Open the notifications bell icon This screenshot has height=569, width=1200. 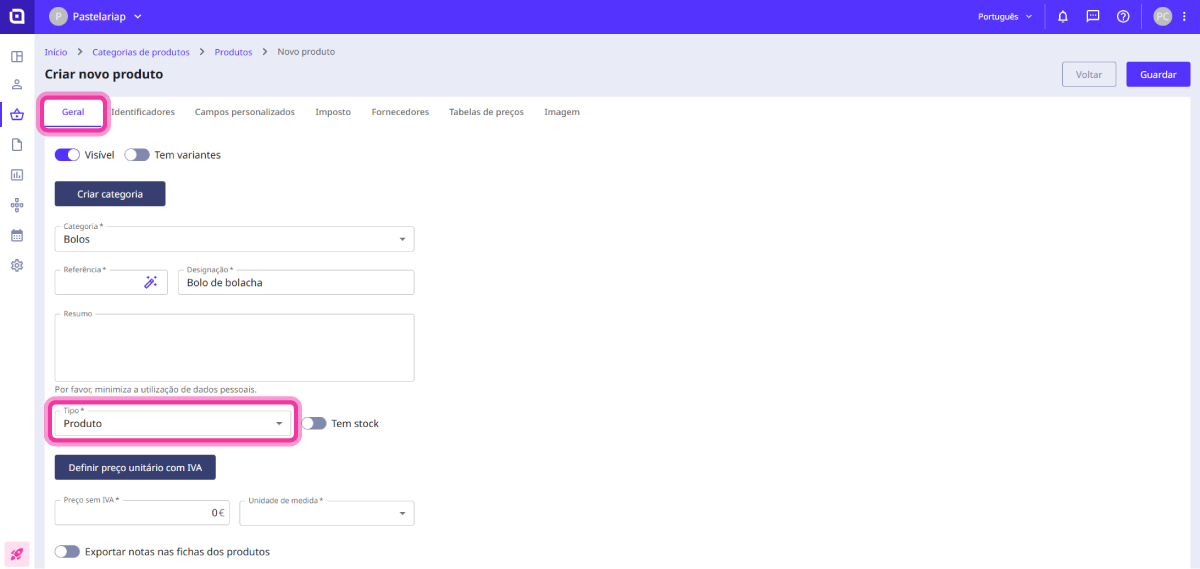tap(1063, 17)
